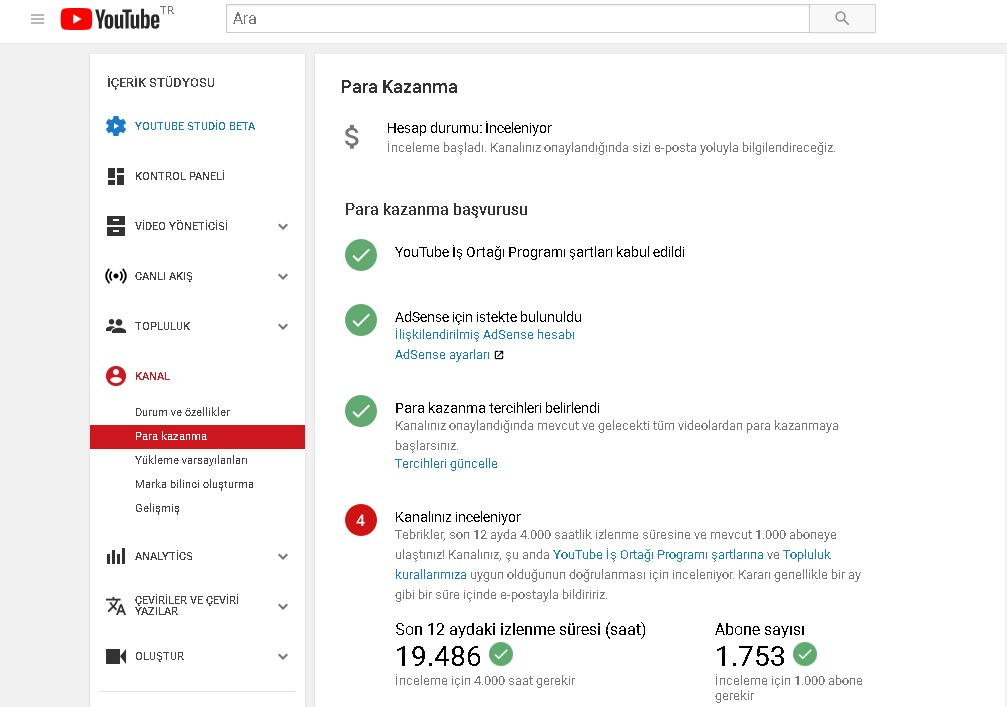Open YouTube İş Ortağı Programı şartlarına link
Image resolution: width=1007 pixels, height=707 pixels.
pos(658,555)
